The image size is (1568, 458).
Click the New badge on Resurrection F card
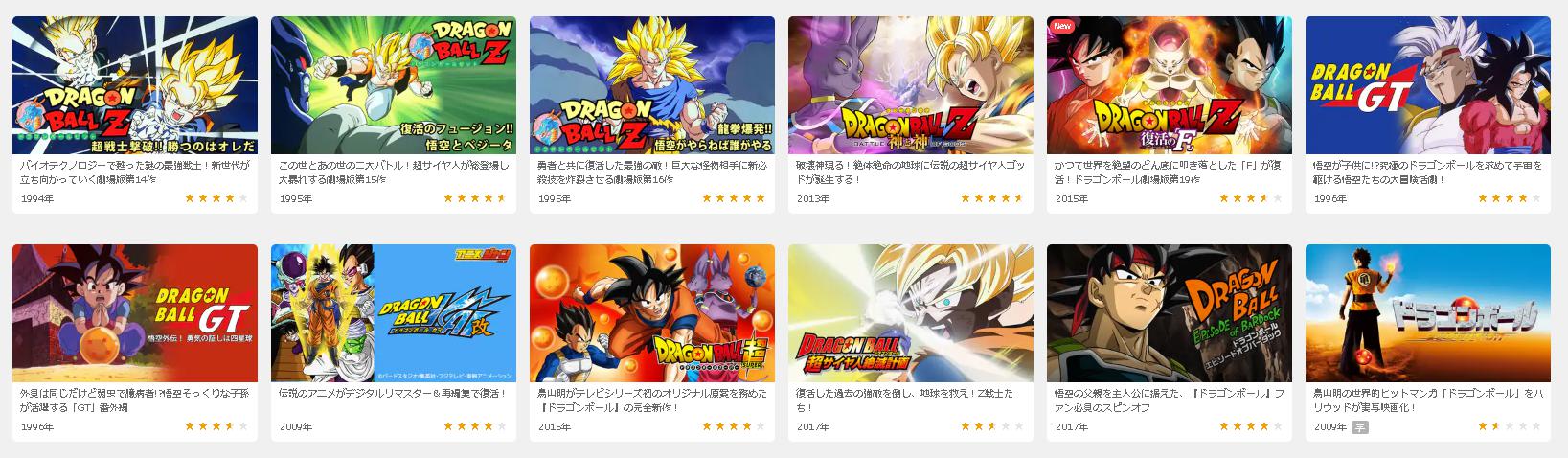tap(1061, 26)
